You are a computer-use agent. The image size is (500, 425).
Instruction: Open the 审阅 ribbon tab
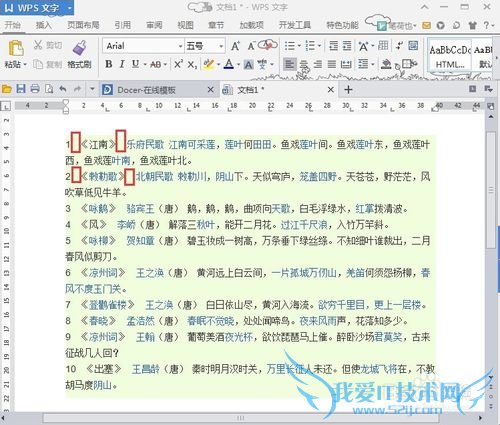click(154, 25)
